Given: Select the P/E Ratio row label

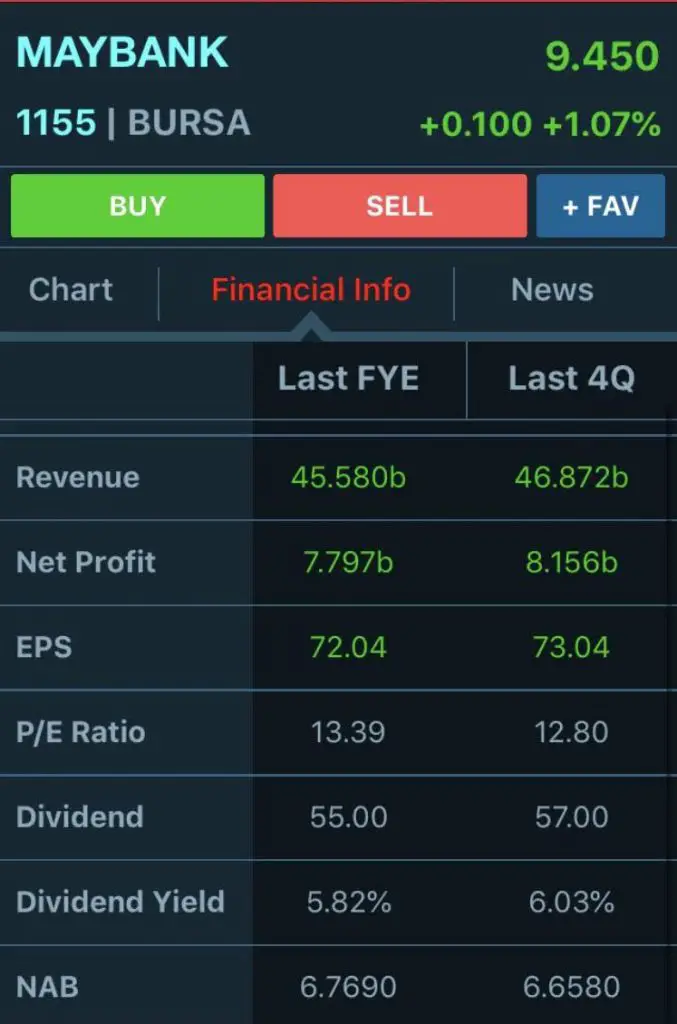Looking at the screenshot, I should click(80, 732).
